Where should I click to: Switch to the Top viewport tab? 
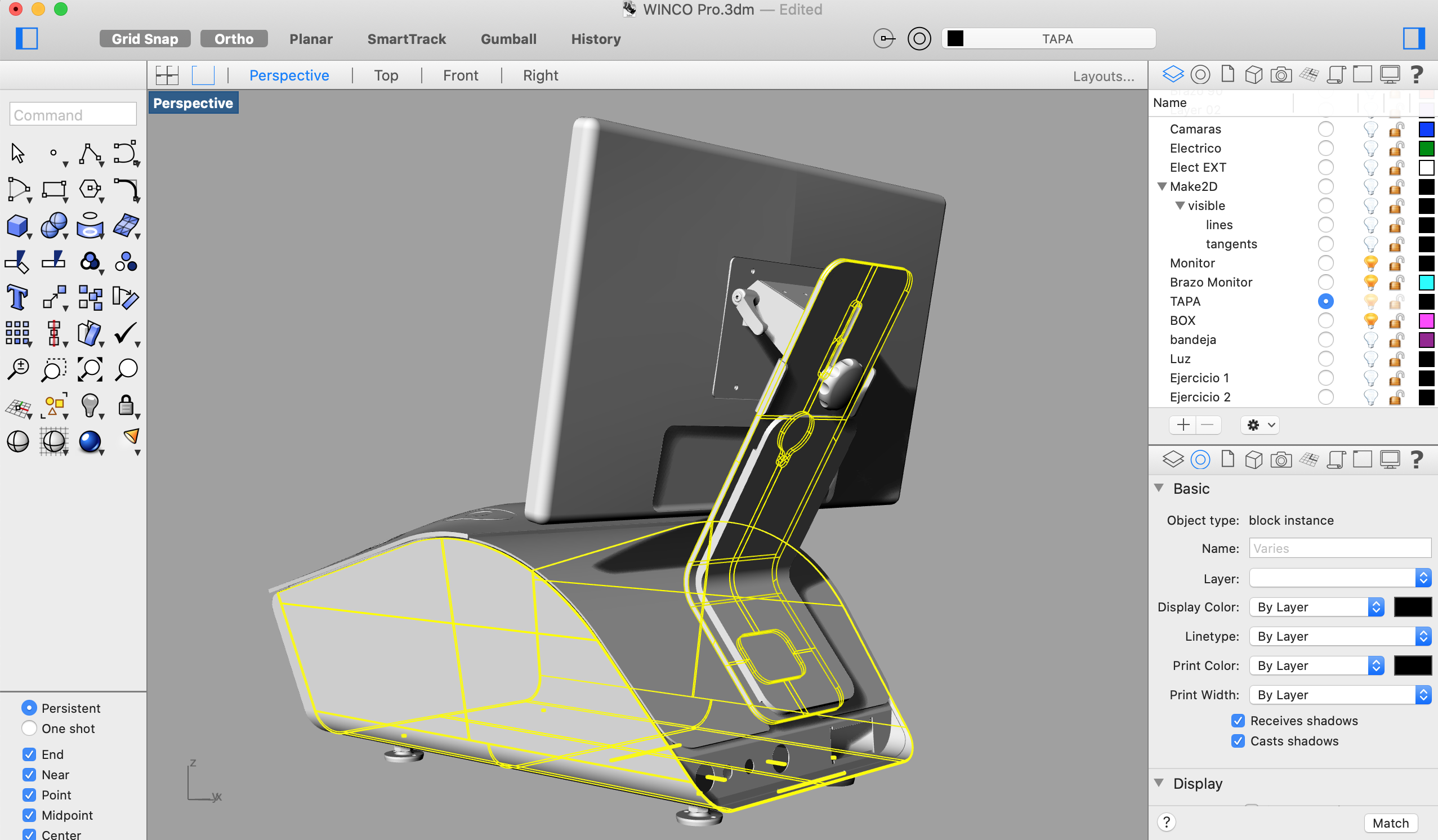coord(386,75)
